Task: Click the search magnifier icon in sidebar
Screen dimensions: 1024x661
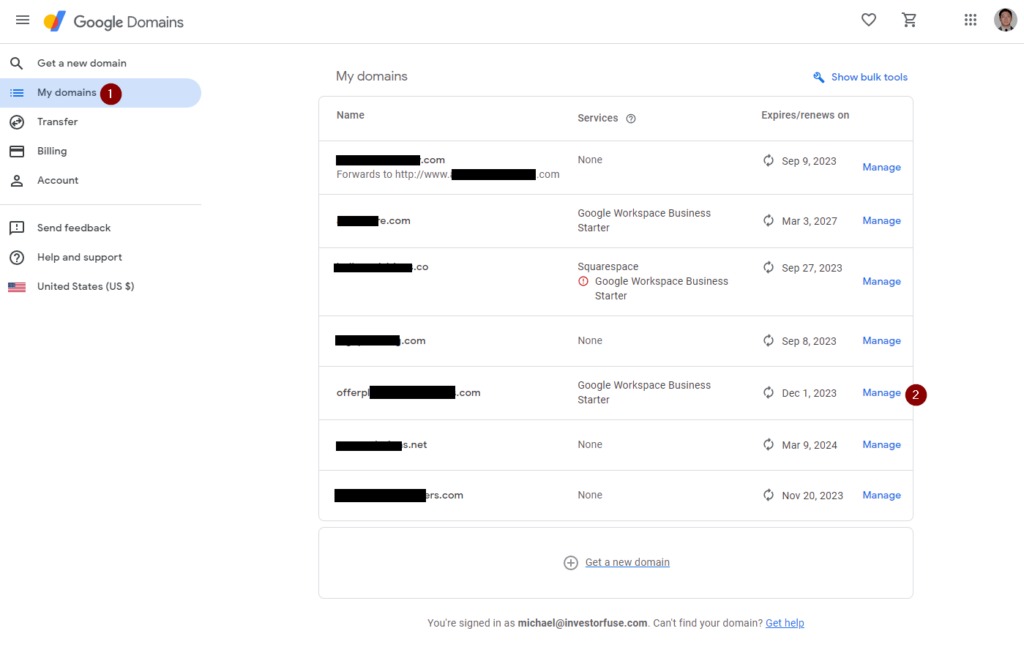Action: coord(16,63)
